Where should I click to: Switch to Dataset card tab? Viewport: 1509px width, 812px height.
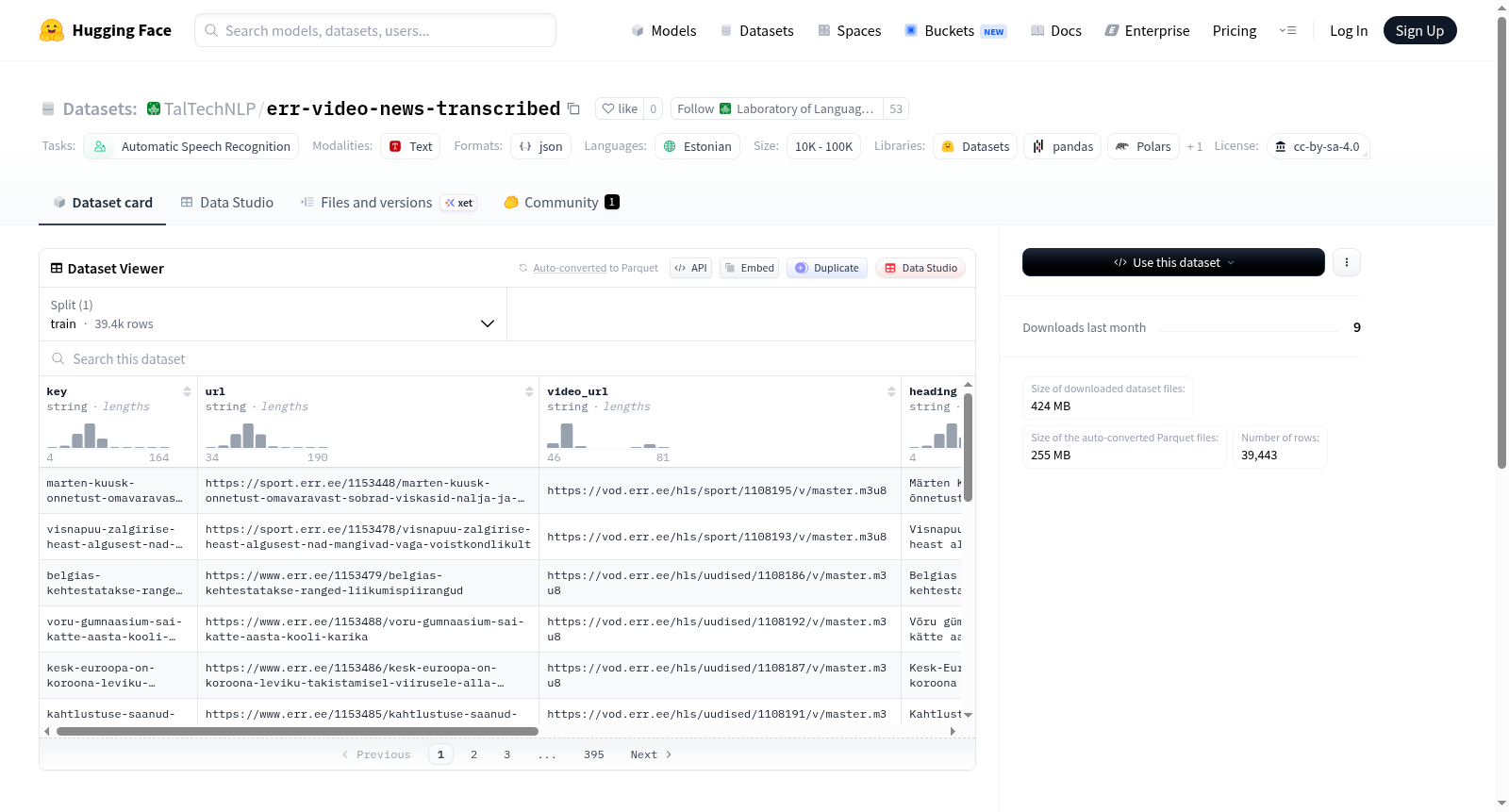(102, 202)
